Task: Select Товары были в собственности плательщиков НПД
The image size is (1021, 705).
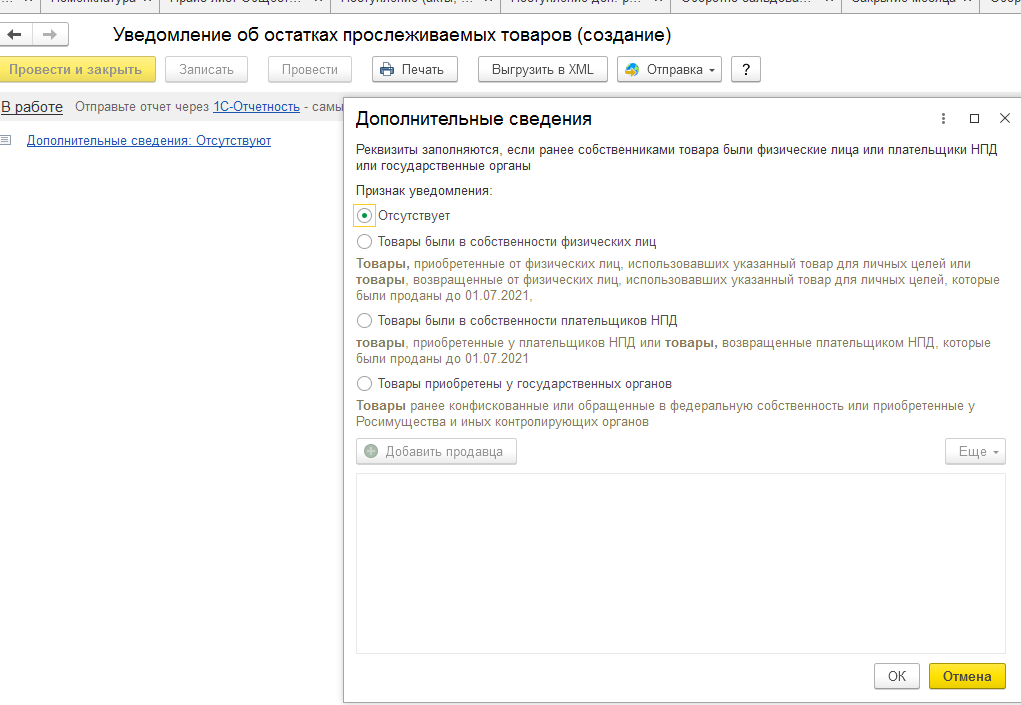Action: (x=365, y=320)
